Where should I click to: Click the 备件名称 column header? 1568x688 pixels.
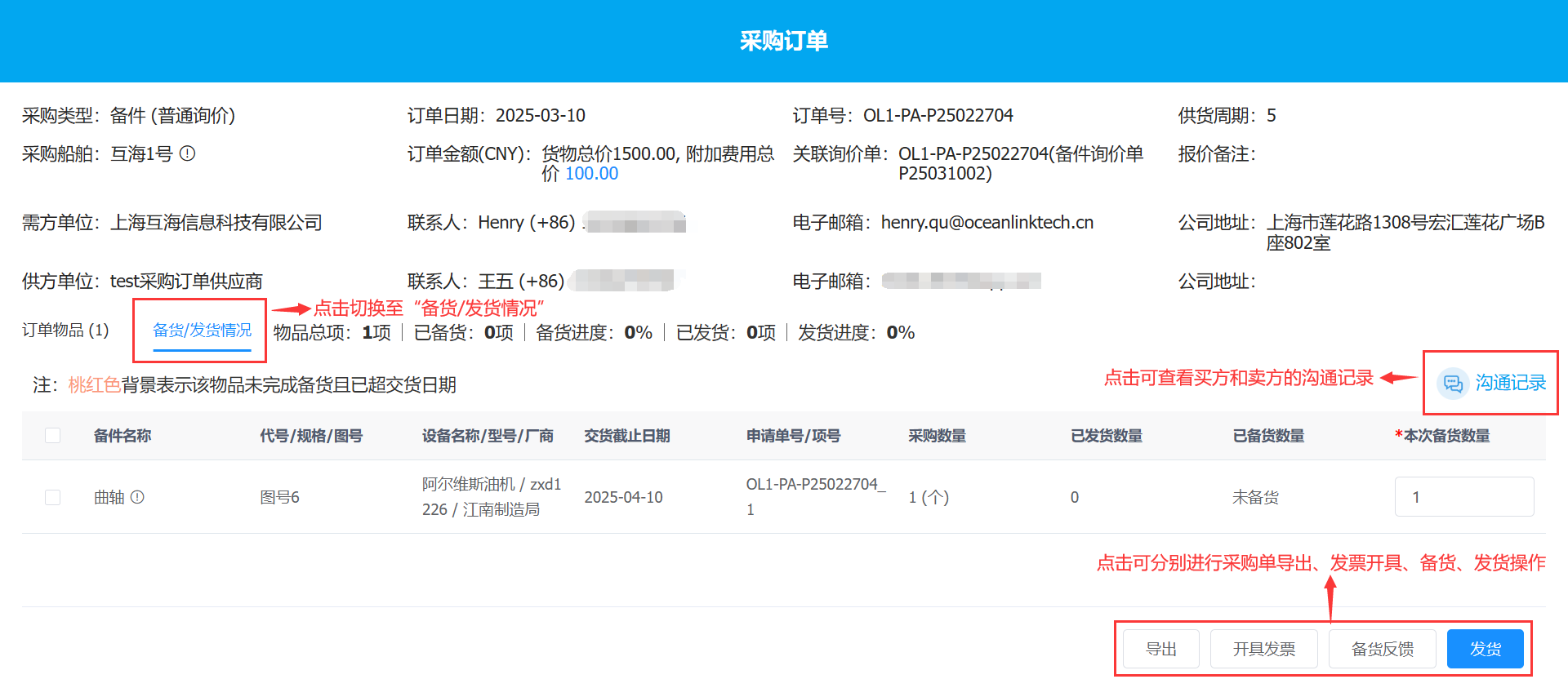point(122,436)
